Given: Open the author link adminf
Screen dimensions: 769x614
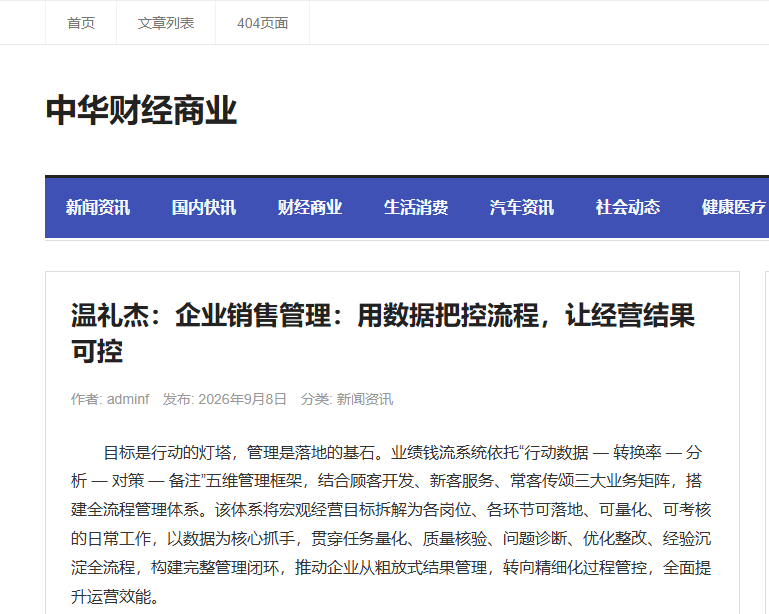Looking at the screenshot, I should tap(128, 399).
